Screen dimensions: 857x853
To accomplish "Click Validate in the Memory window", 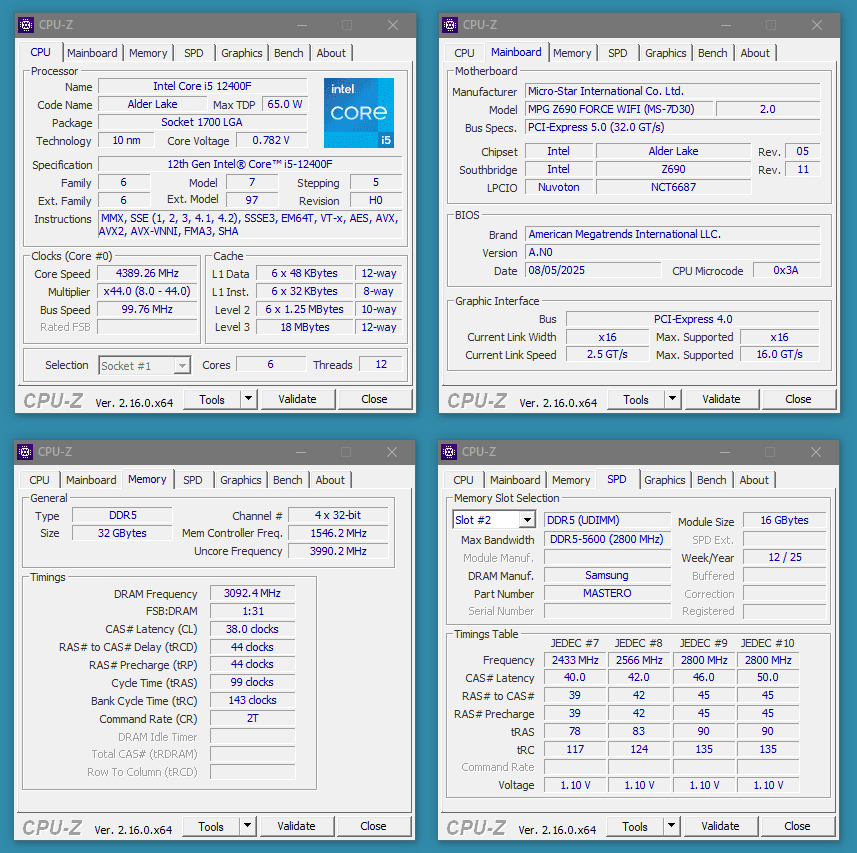I will pyautogui.click(x=297, y=826).
